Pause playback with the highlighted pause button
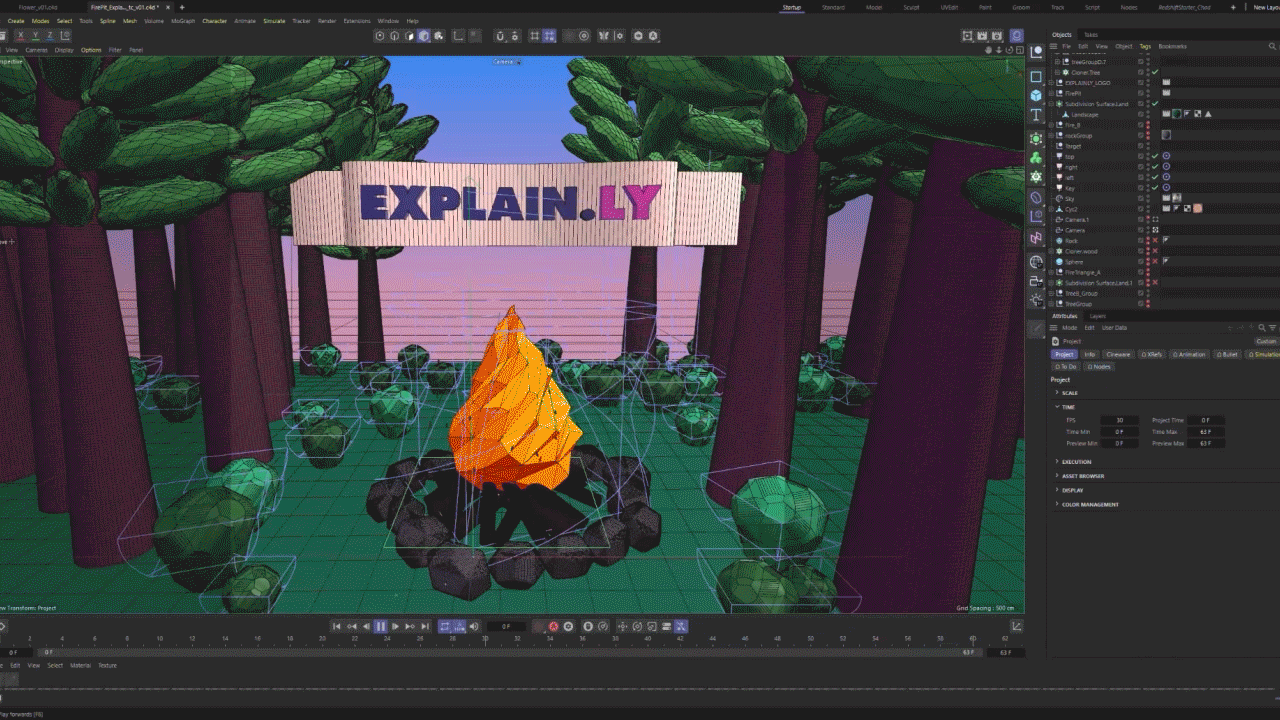The image size is (1280, 720). [381, 627]
